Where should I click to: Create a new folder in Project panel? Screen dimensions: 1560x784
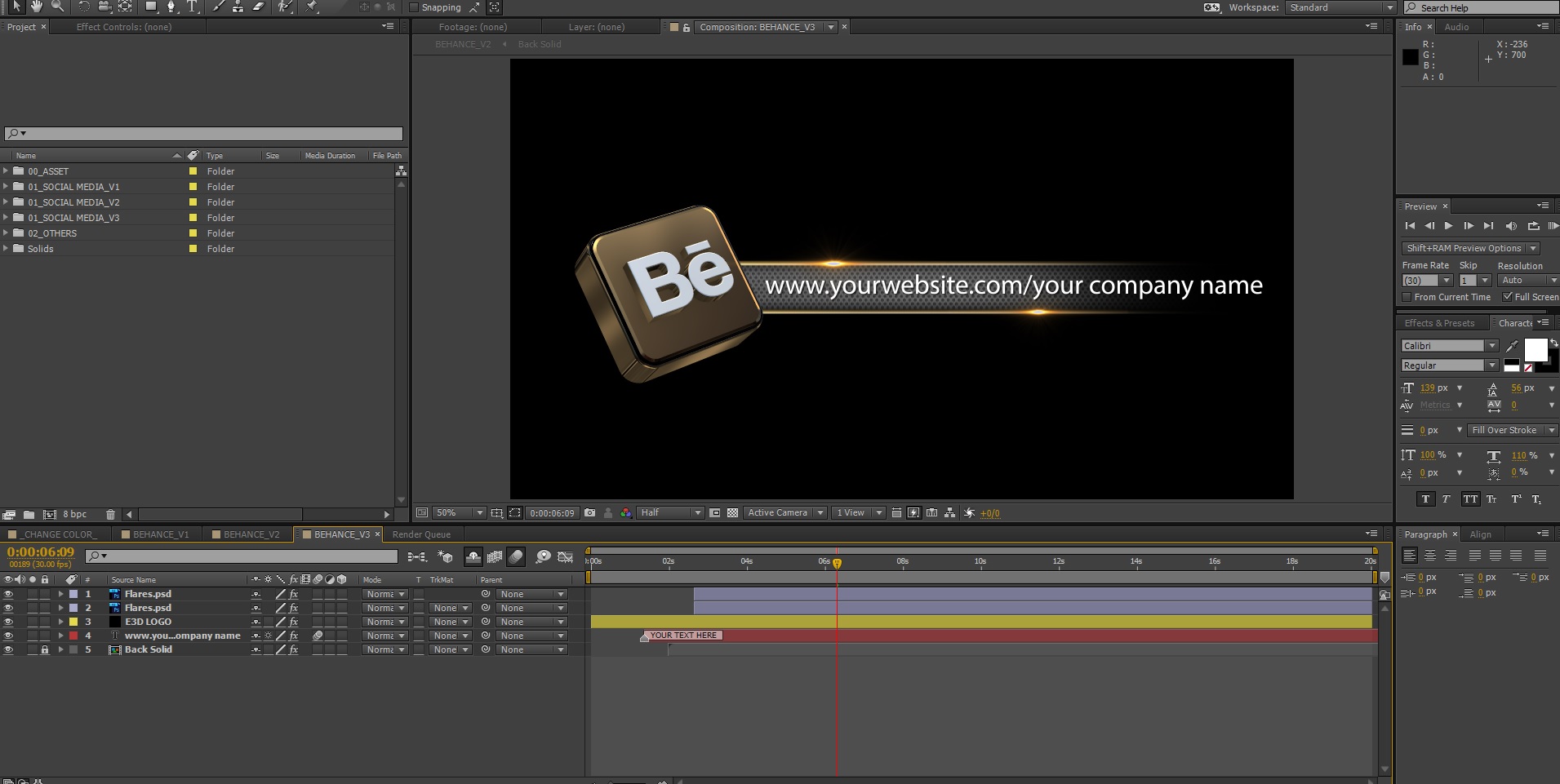(x=29, y=515)
